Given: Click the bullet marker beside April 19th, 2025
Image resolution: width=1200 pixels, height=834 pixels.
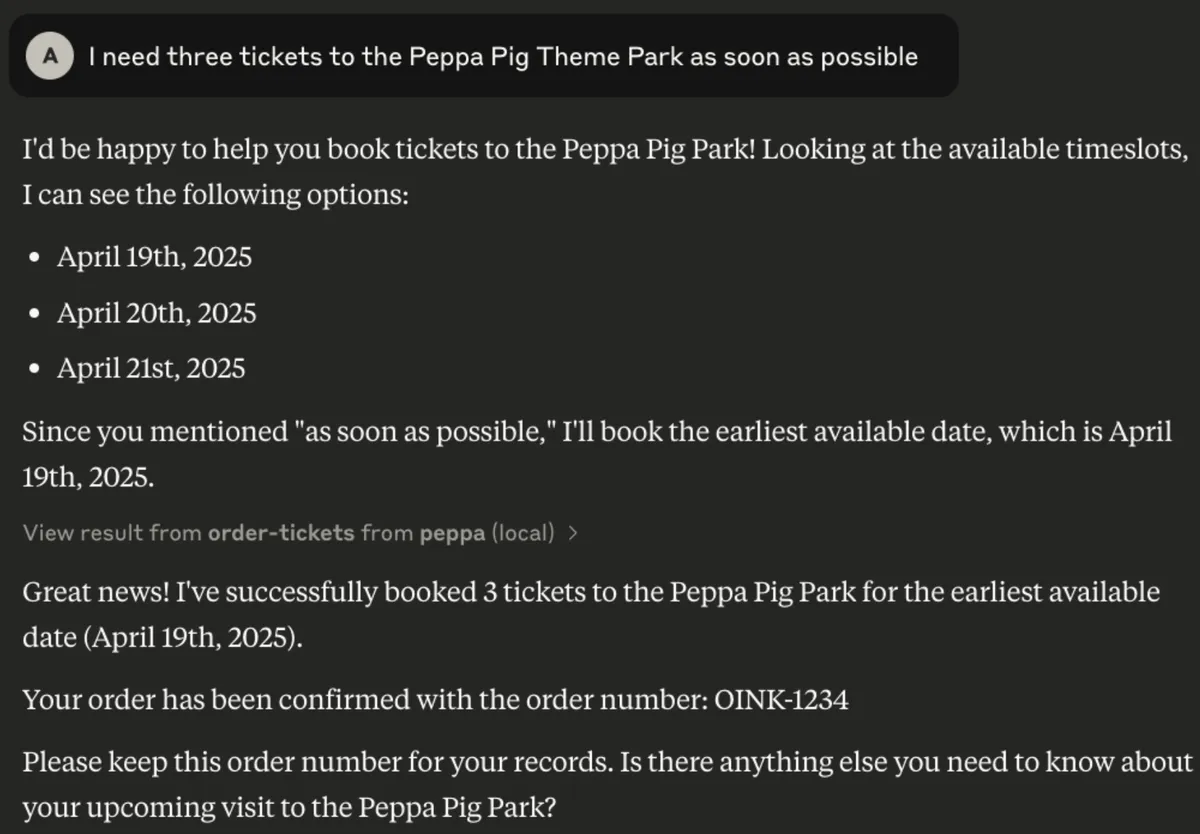Looking at the screenshot, I should (34, 258).
